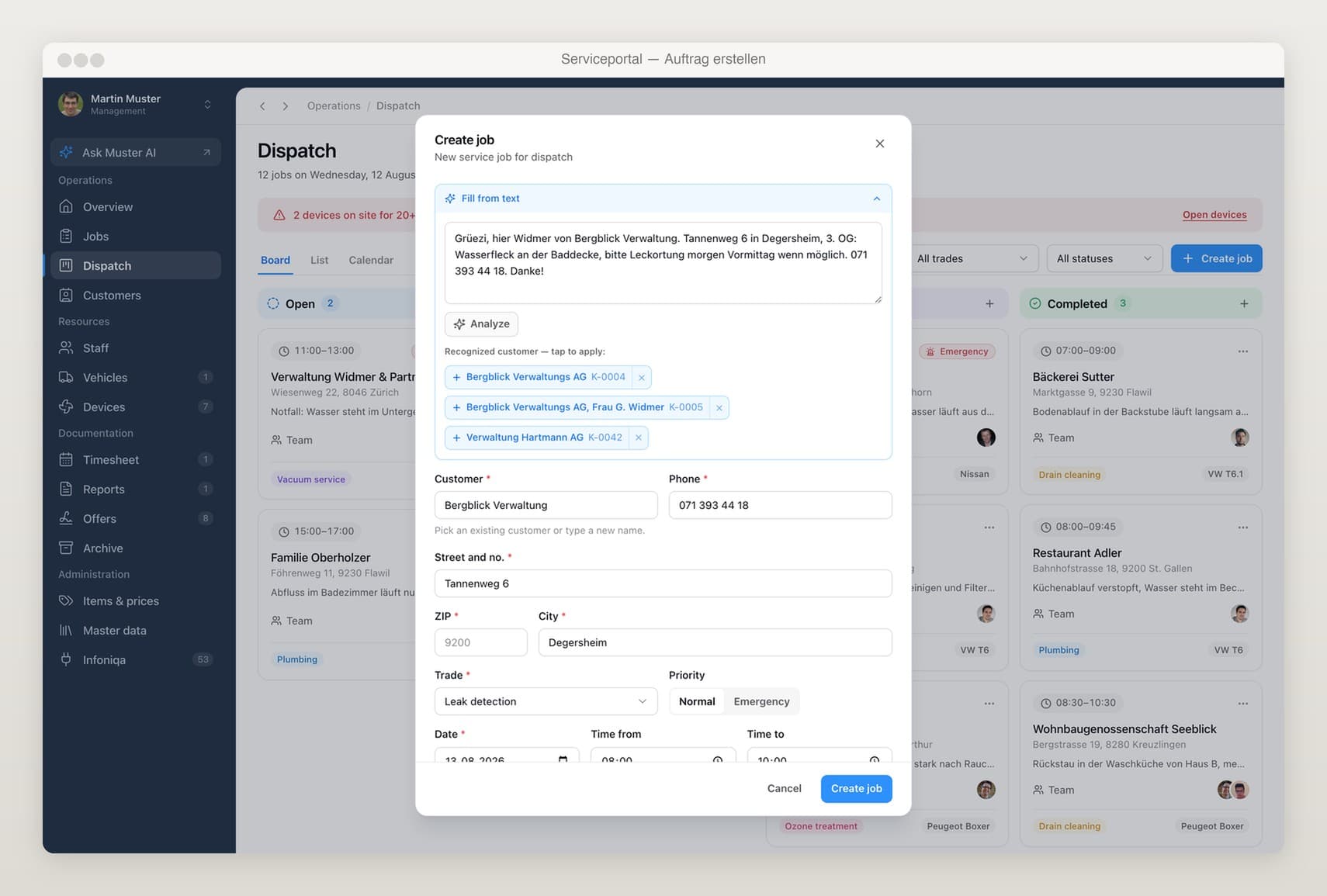This screenshot has width=1327, height=896.
Task: Open options menu for Bäckerei Sutter card
Action: [x=1243, y=351]
